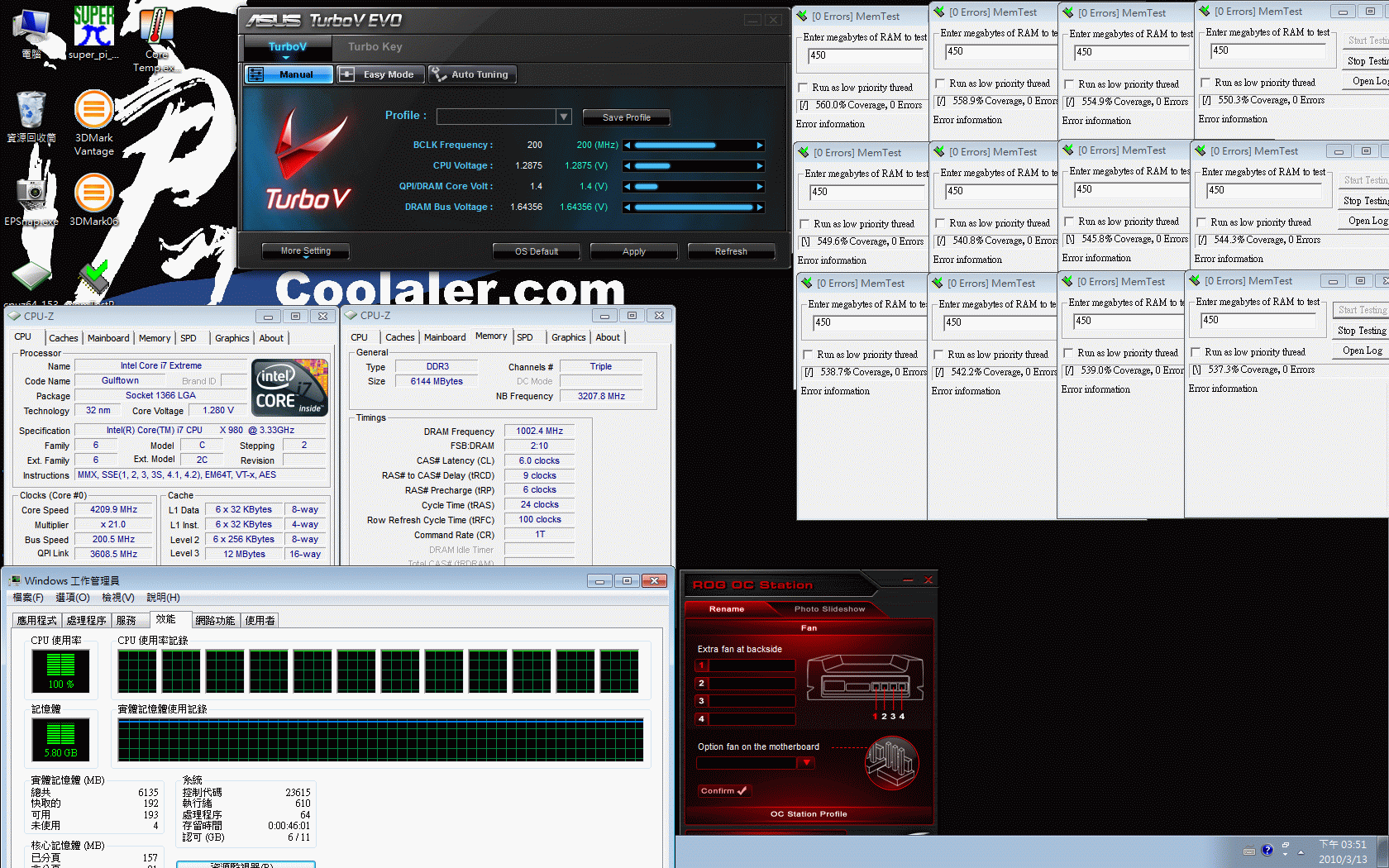
Task: Click extra fan name field 1 in ROG
Action: click(752, 665)
